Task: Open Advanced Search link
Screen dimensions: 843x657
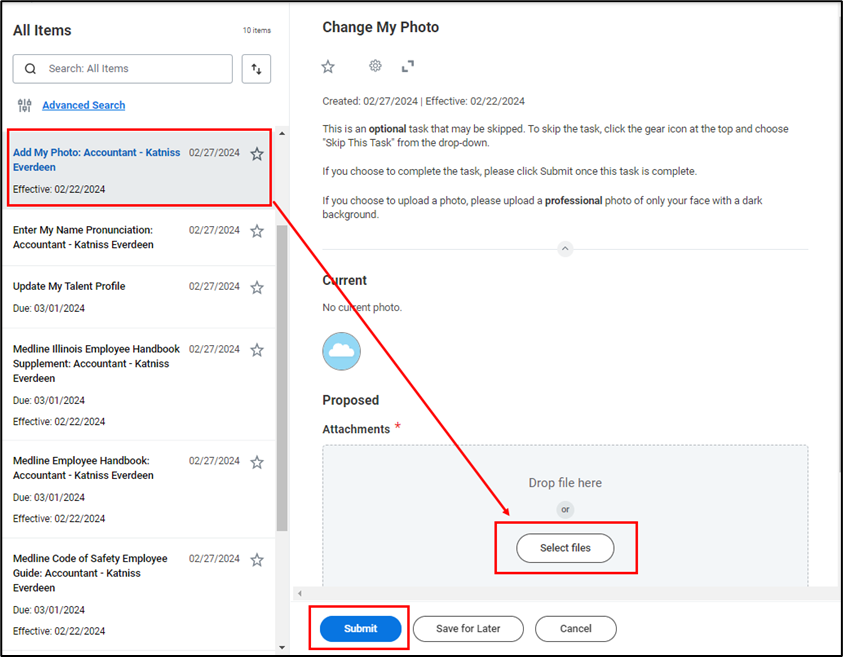Action: click(83, 105)
